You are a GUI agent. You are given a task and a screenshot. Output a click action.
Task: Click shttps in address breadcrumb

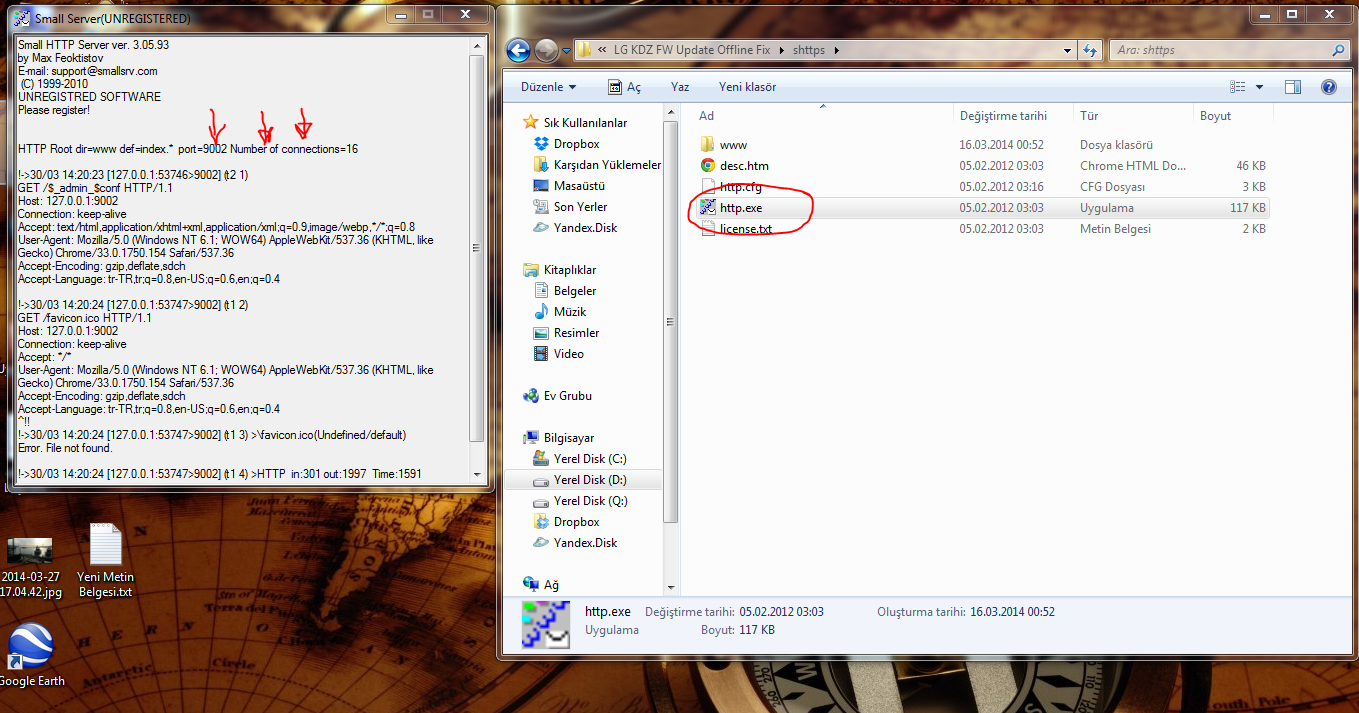(808, 50)
